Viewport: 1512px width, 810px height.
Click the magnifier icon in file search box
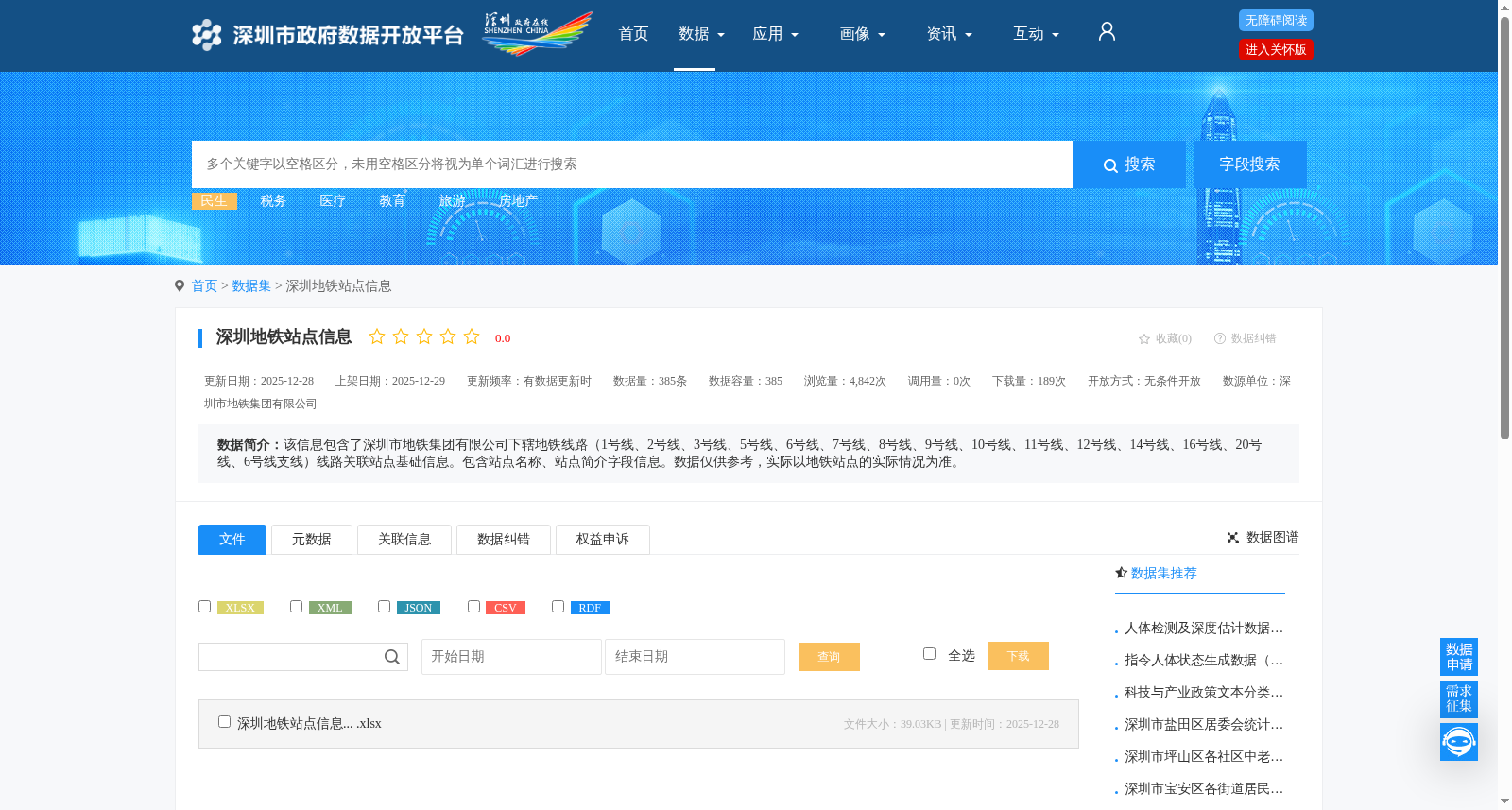pyautogui.click(x=392, y=657)
